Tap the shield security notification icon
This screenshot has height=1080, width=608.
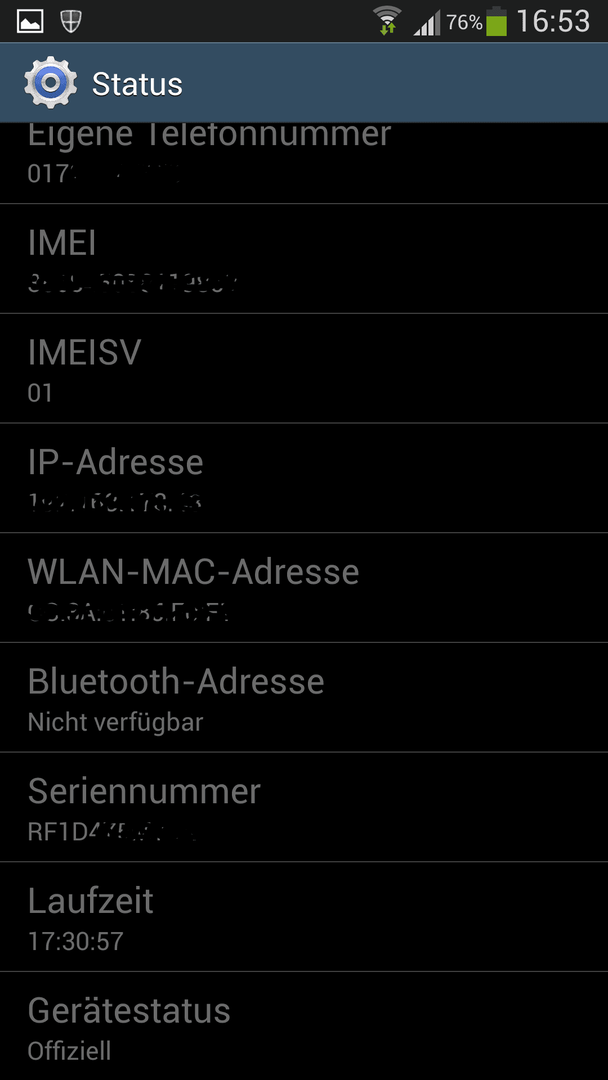pos(71,21)
